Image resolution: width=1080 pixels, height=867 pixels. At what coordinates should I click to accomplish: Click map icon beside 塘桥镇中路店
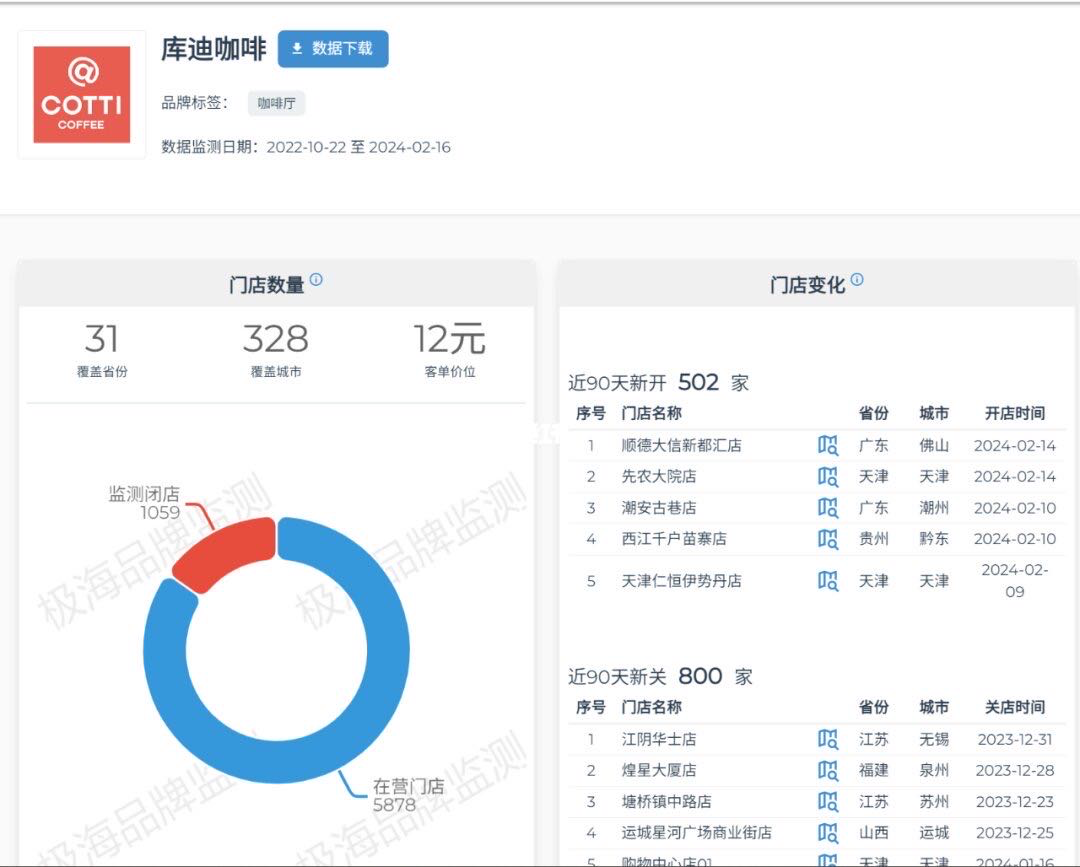point(828,801)
